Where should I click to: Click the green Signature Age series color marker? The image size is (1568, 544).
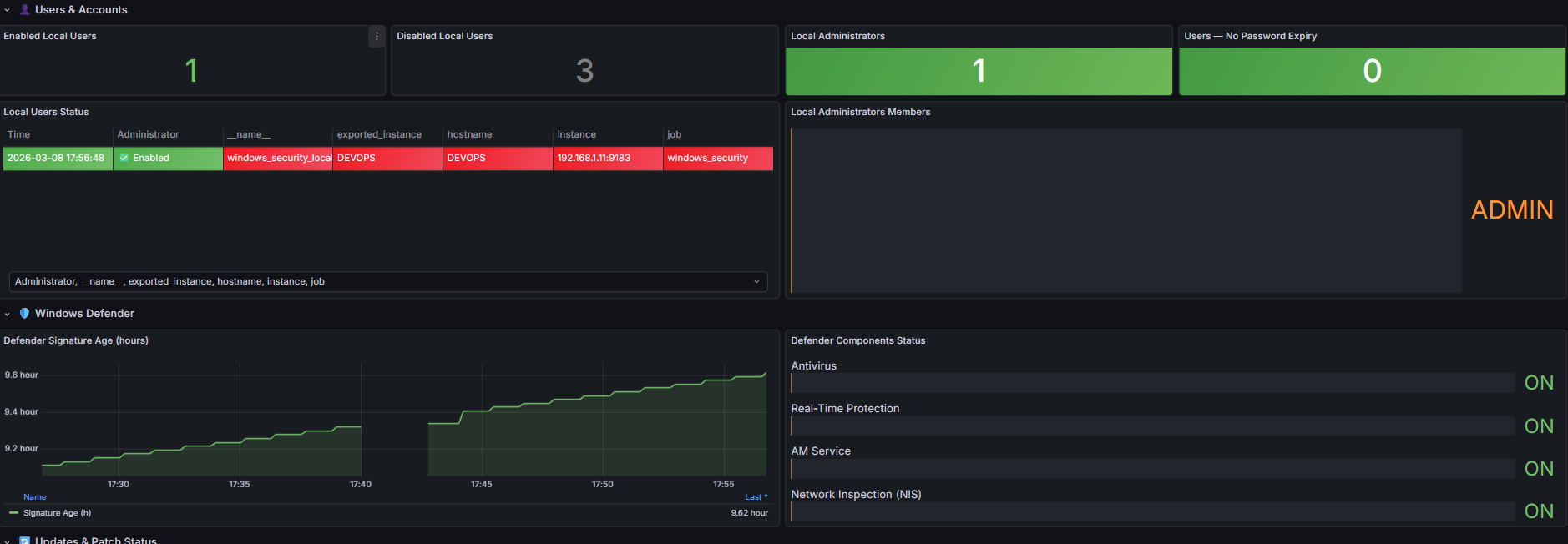click(x=13, y=513)
